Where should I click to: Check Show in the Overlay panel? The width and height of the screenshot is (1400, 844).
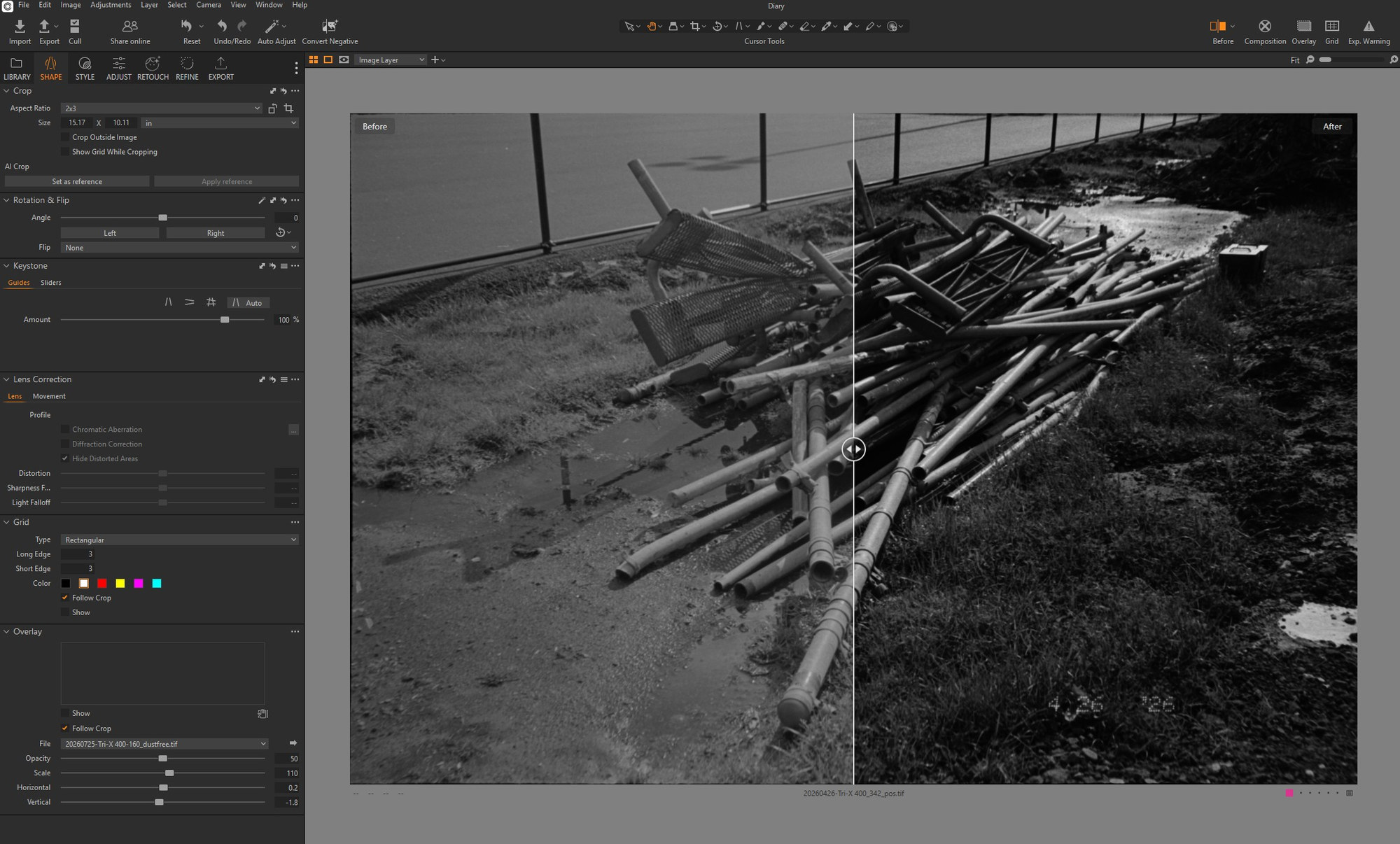click(x=65, y=713)
